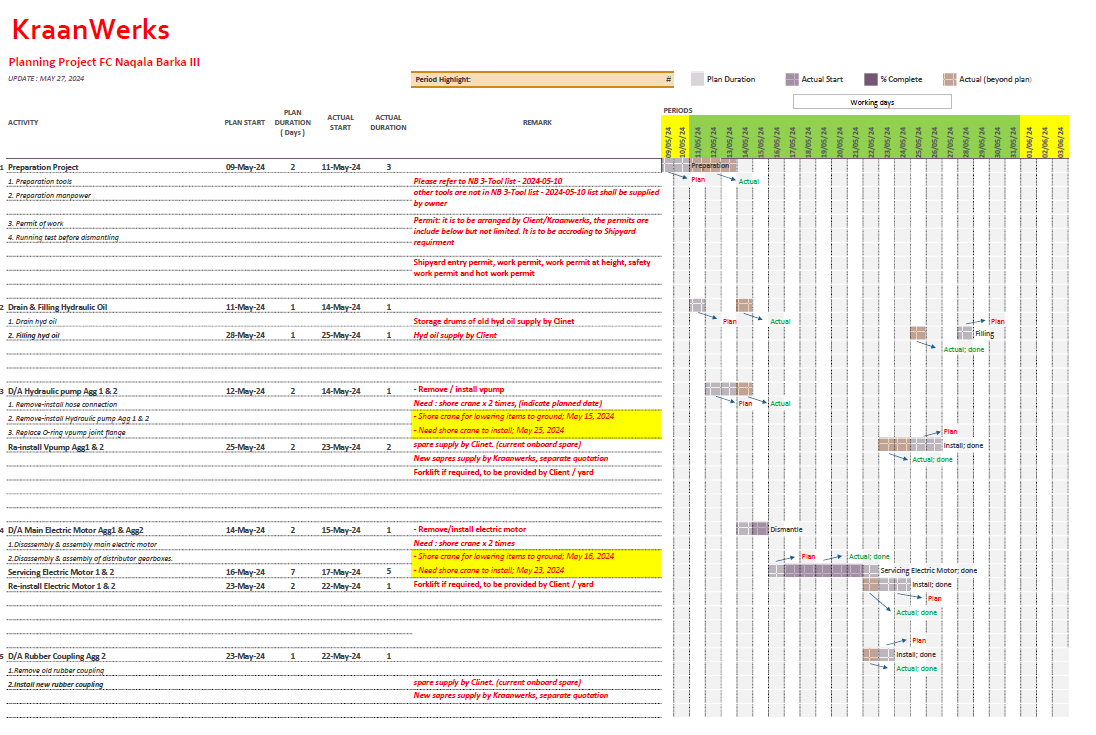
Task: Select the ACTUAL DURATION column header
Action: pos(389,122)
